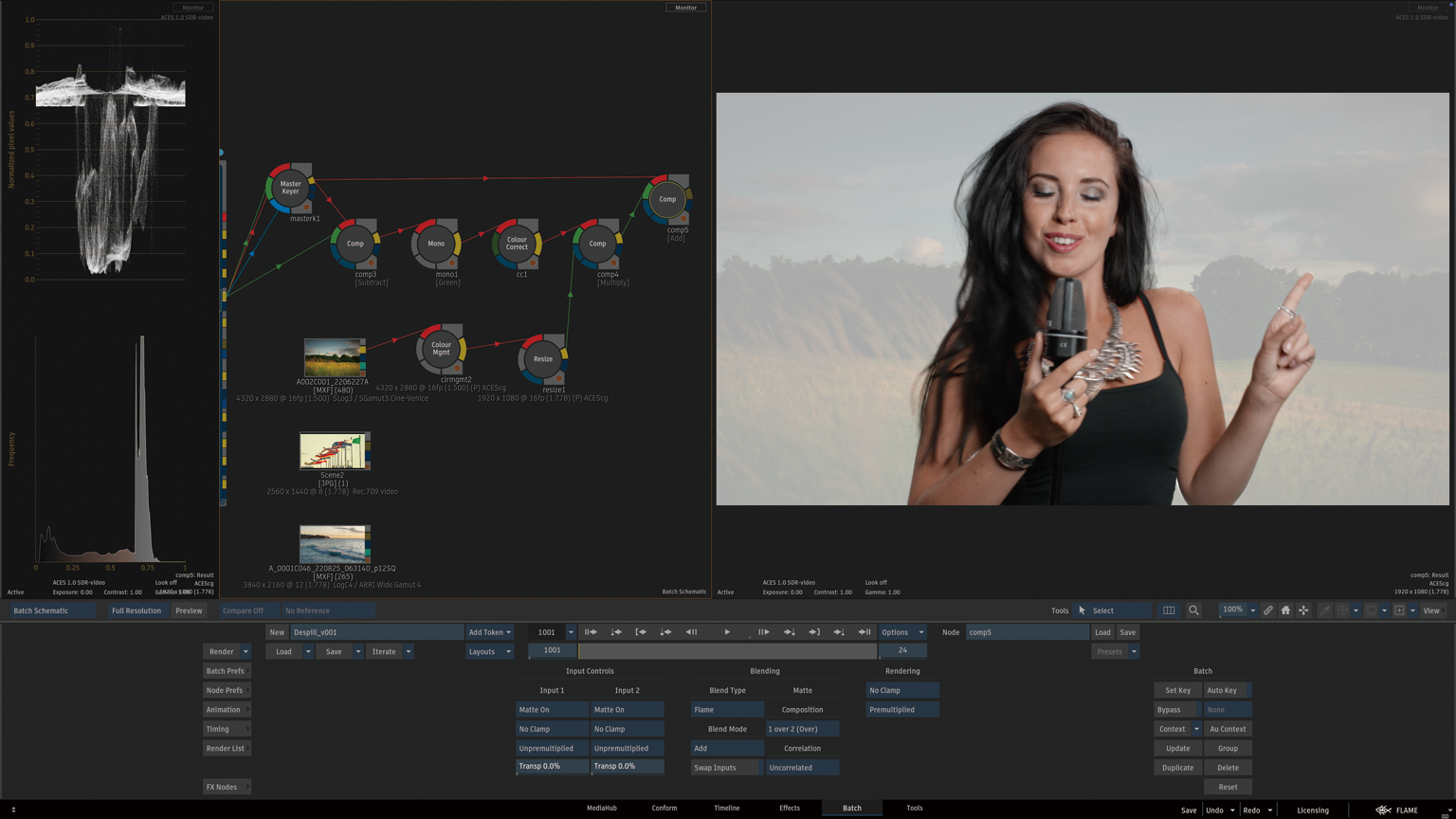Step one frame forward
Screen dimensions: 1456x819
click(x=763, y=632)
